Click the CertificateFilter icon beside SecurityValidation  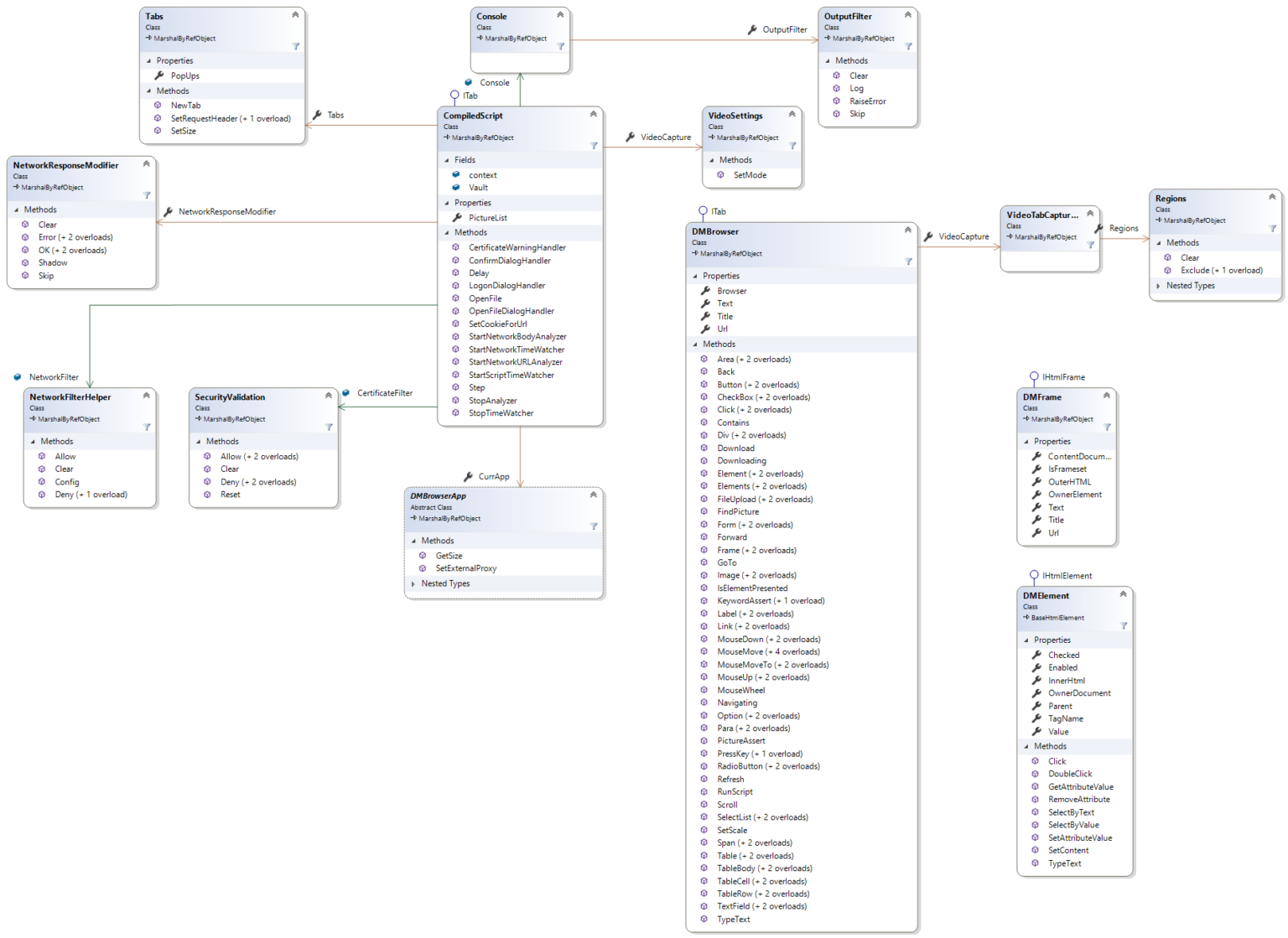coord(345,392)
